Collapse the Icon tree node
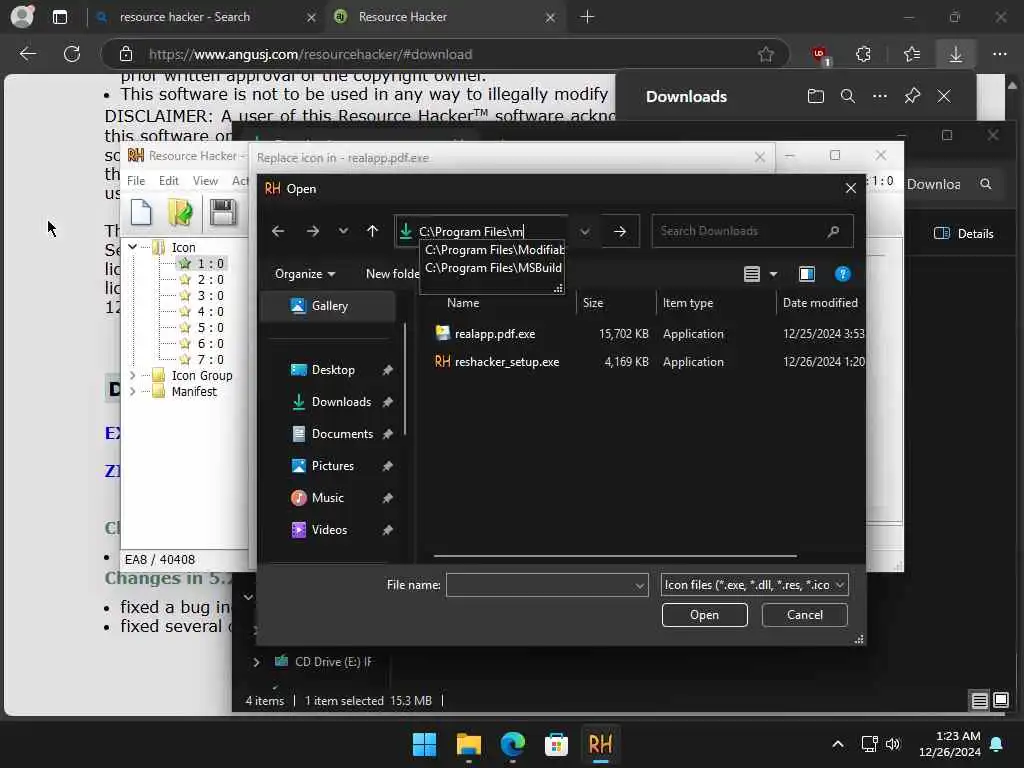1024x768 pixels. pyautogui.click(x=133, y=247)
